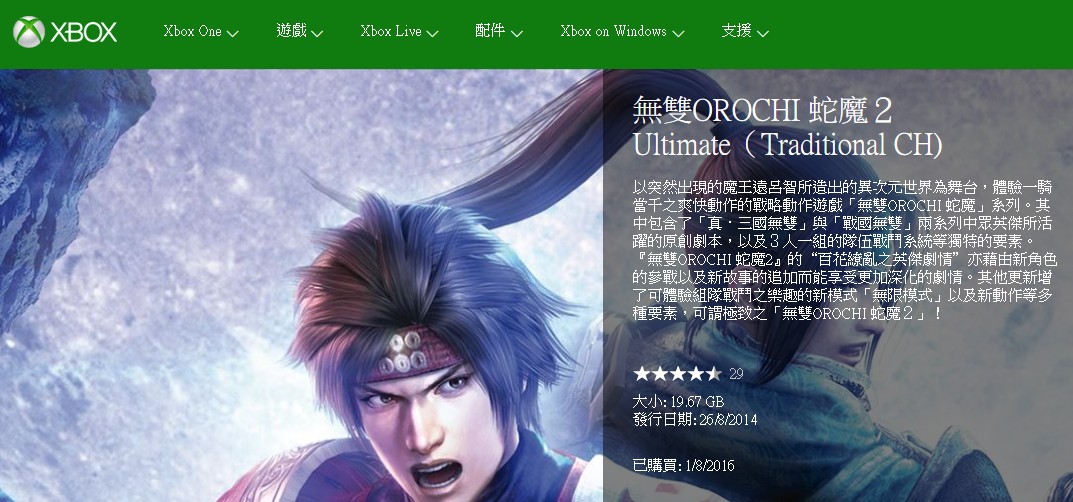Expand the chevron next to 遊戲
Viewport: 1073px width, 502px height.
pos(317,33)
